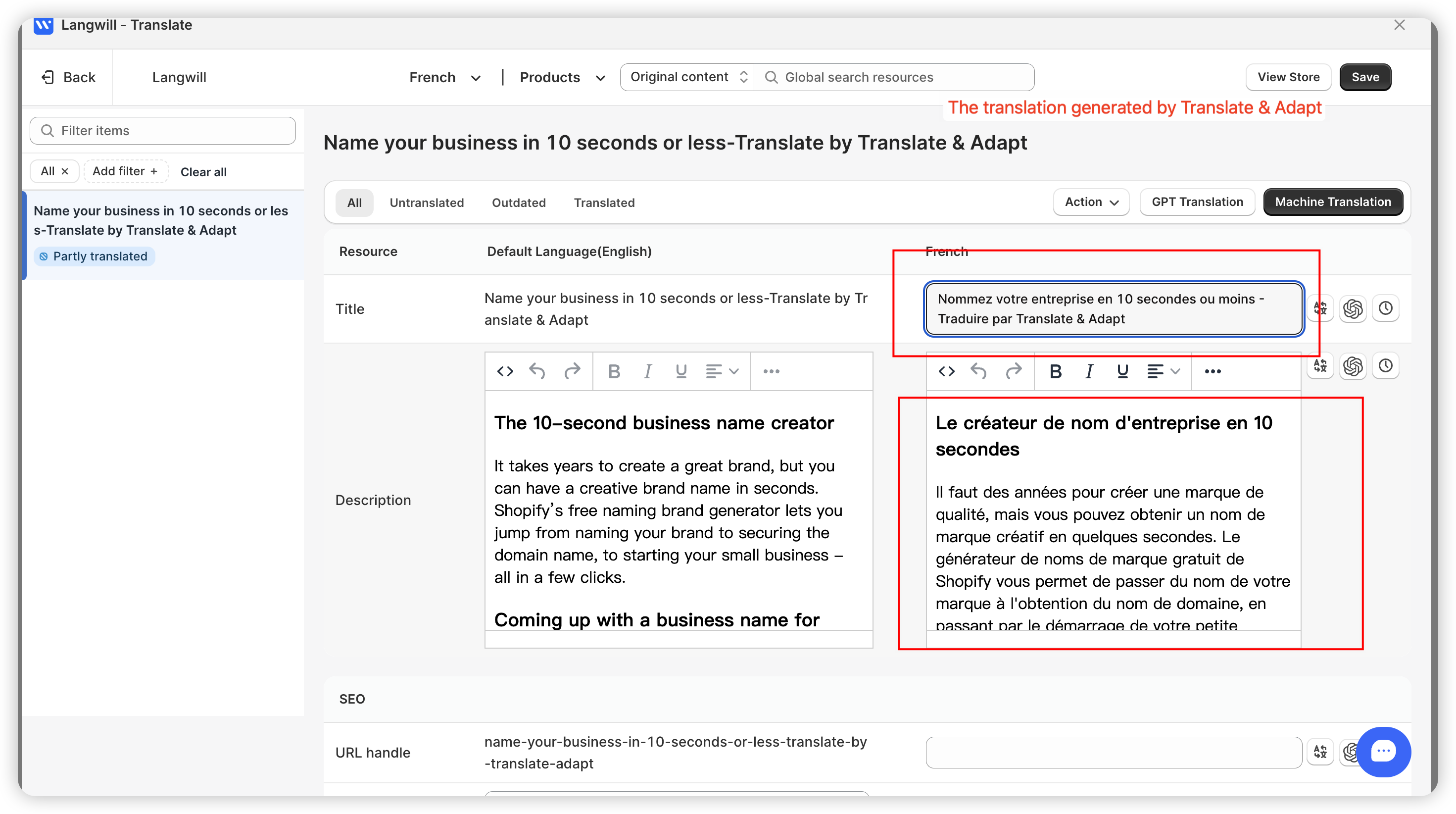
Task: View translation history for Description row
Action: pyautogui.click(x=1385, y=366)
